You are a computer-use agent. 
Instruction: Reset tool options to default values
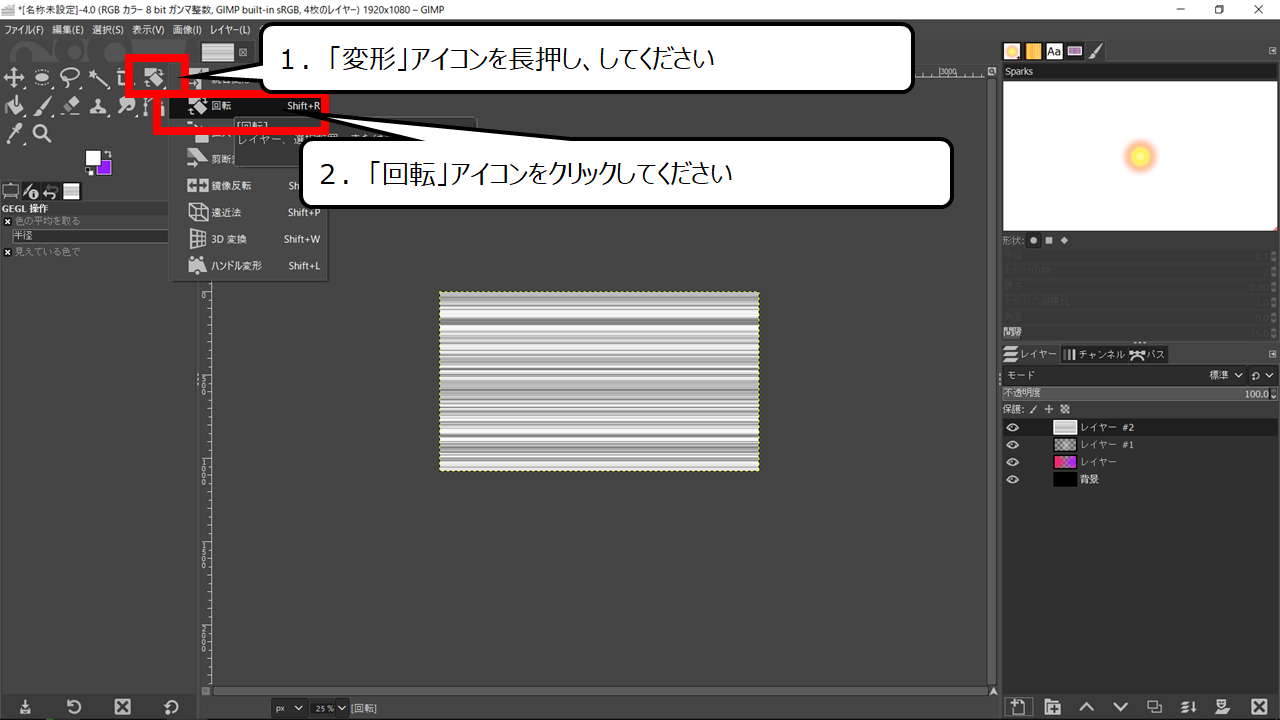(x=171, y=707)
